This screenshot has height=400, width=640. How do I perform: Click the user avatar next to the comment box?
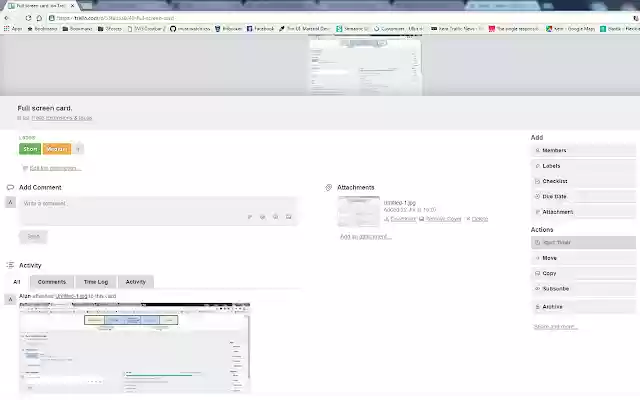[x=10, y=202]
